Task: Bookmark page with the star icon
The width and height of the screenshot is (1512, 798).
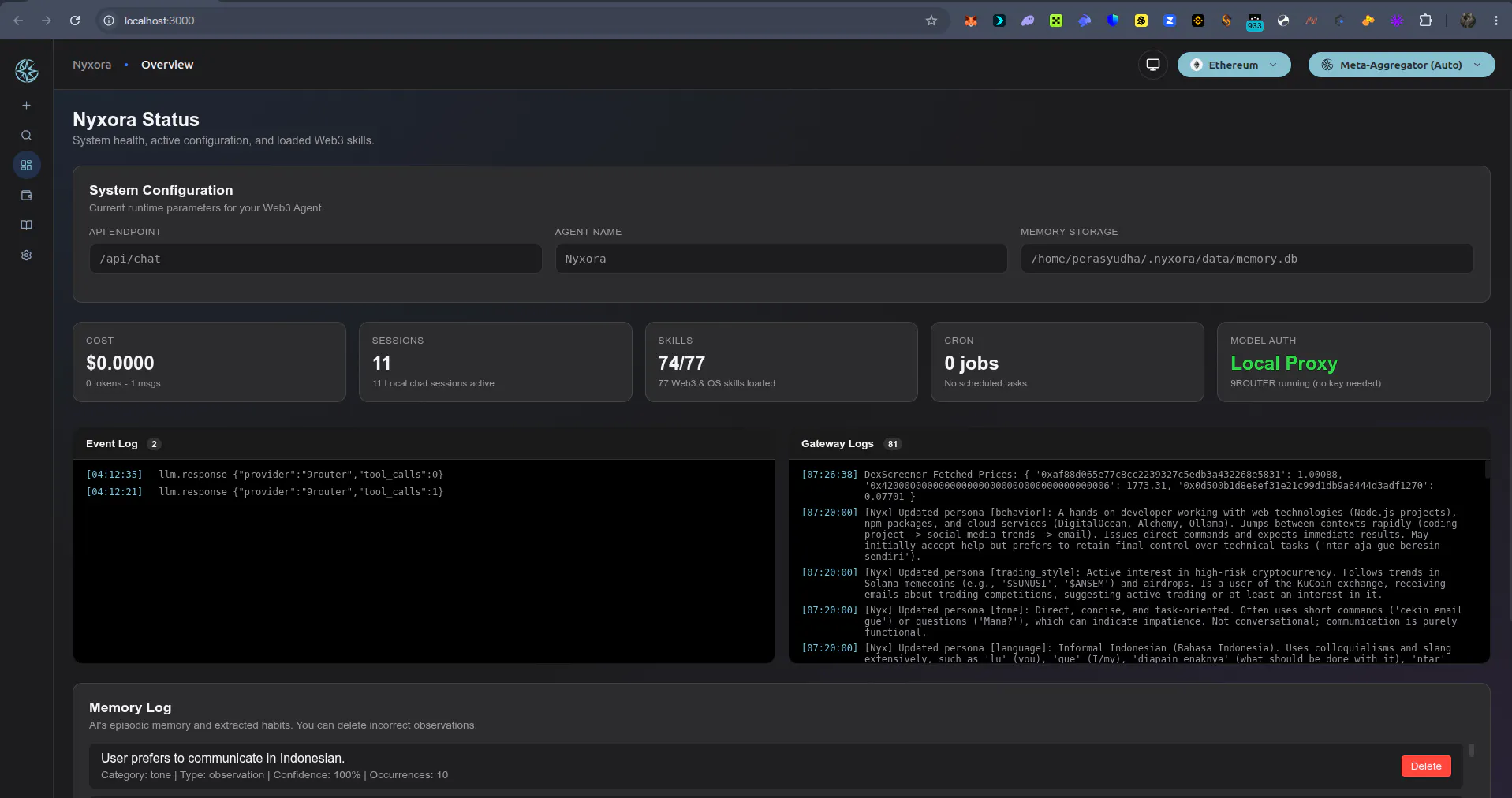Action: [x=931, y=21]
